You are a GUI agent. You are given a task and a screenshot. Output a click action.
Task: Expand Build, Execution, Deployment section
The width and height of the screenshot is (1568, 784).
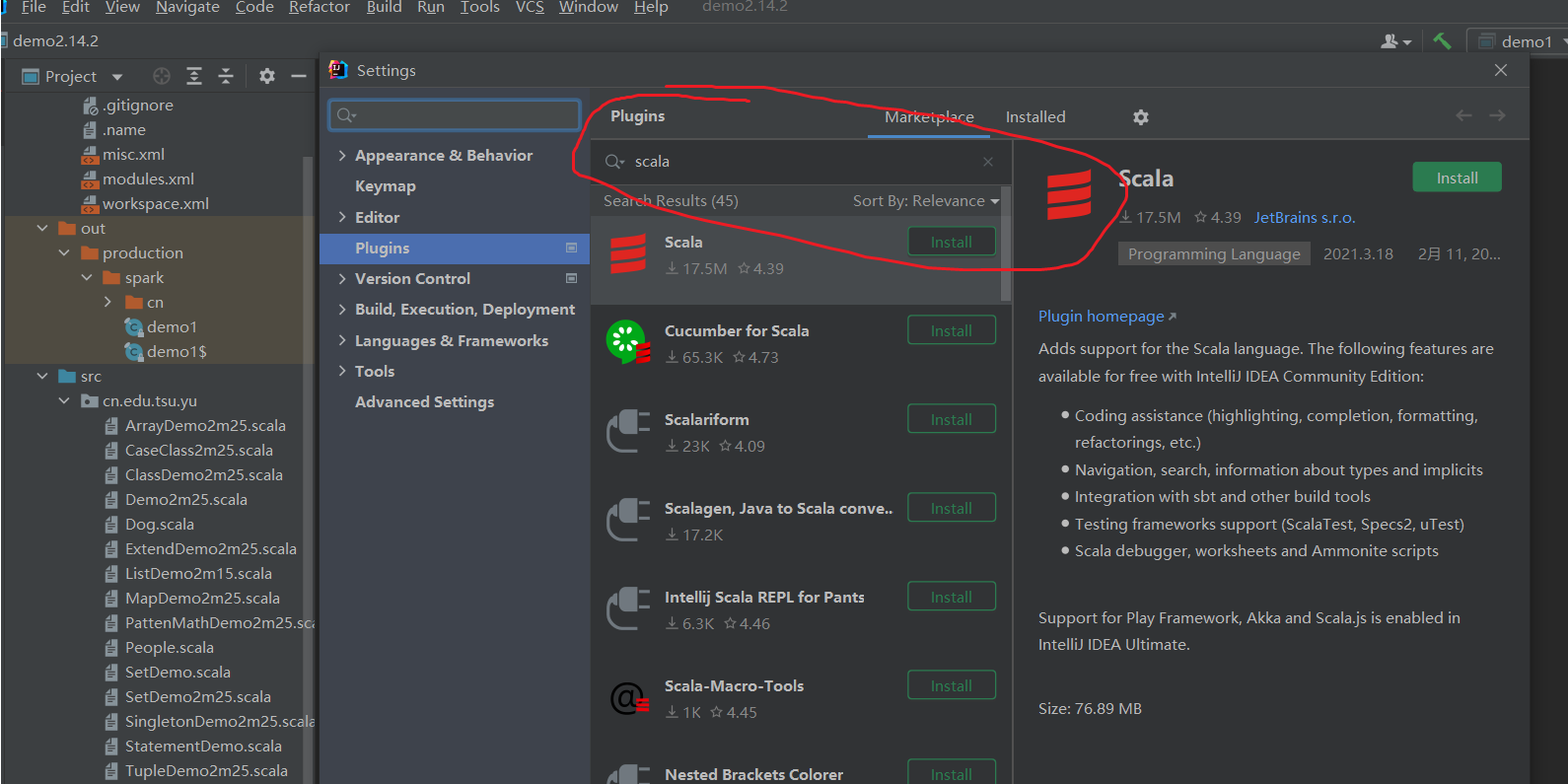(x=342, y=310)
